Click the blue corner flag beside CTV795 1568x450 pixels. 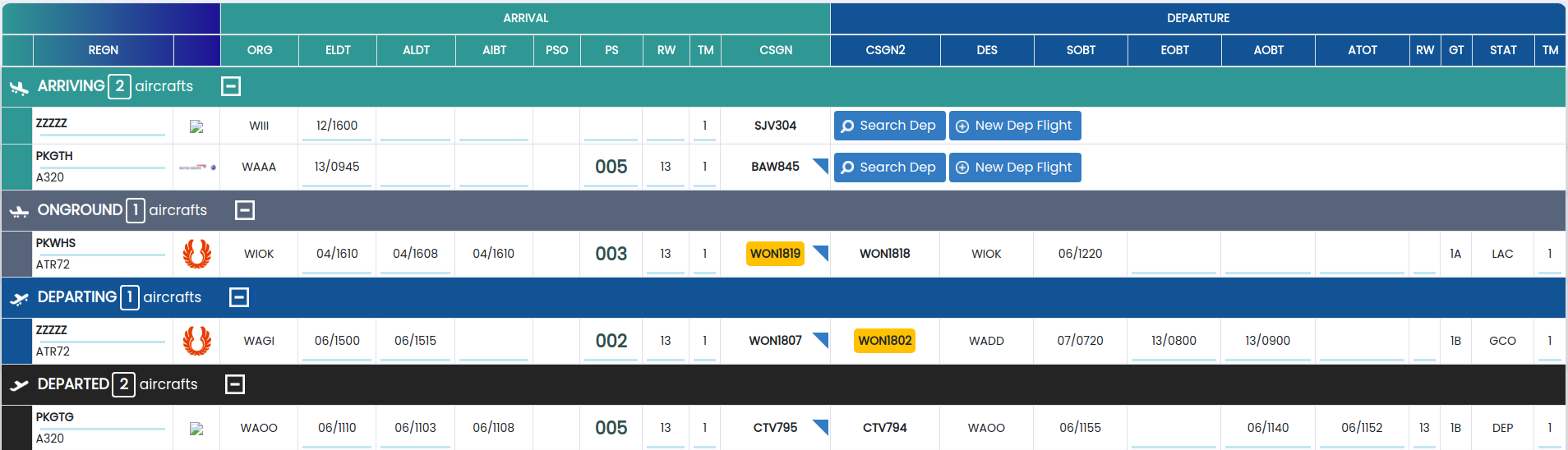pyautogui.click(x=819, y=427)
